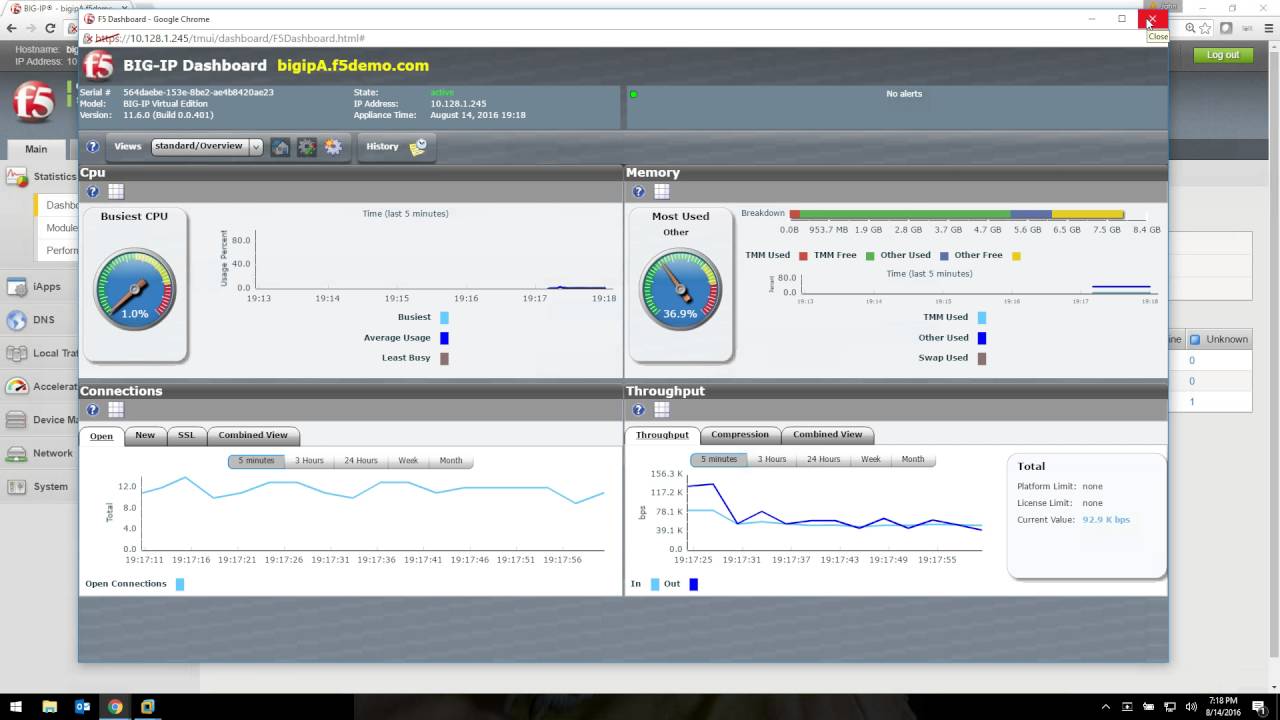The image size is (1280, 720).
Task: Select Connections Week range
Action: click(x=408, y=461)
